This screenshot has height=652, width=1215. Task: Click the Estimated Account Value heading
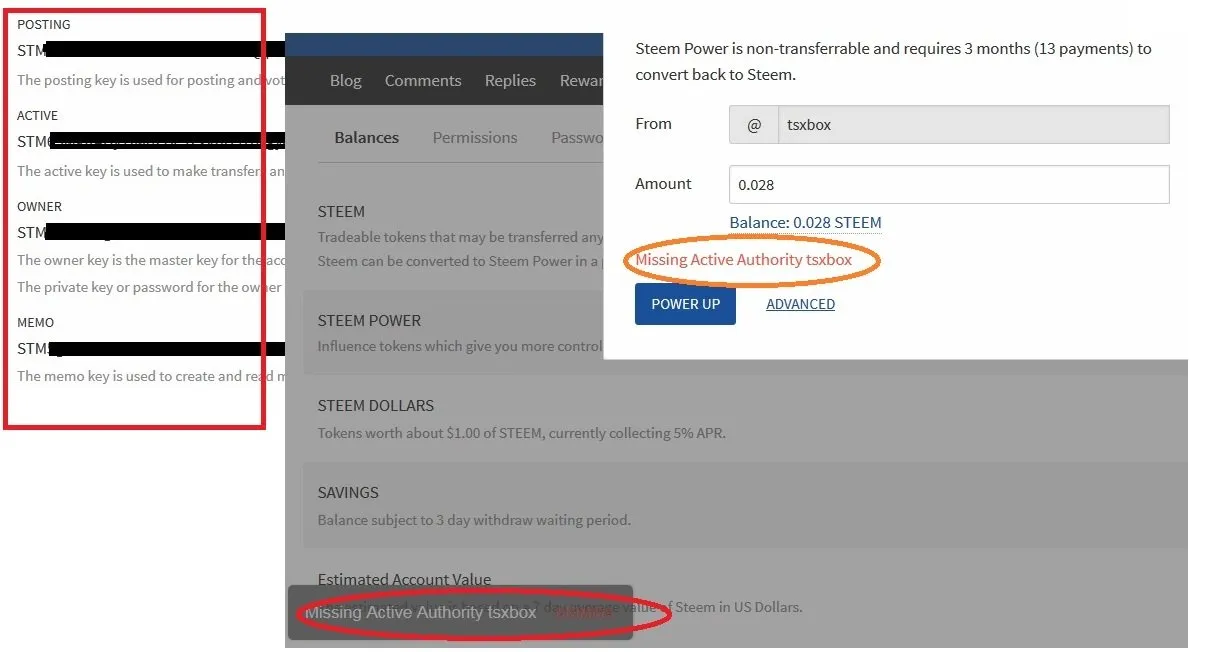tap(404, 580)
